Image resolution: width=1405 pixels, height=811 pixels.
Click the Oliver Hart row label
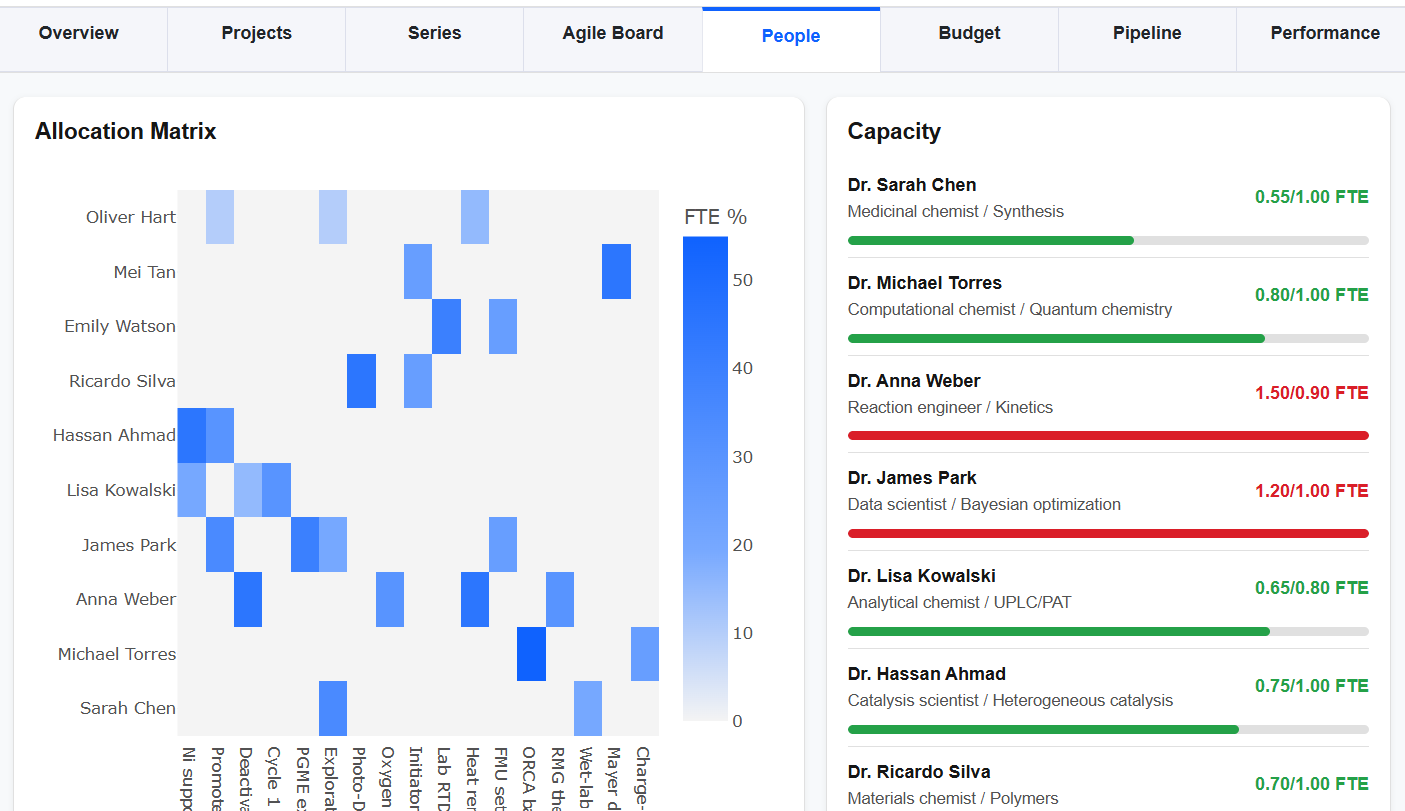(x=131, y=217)
